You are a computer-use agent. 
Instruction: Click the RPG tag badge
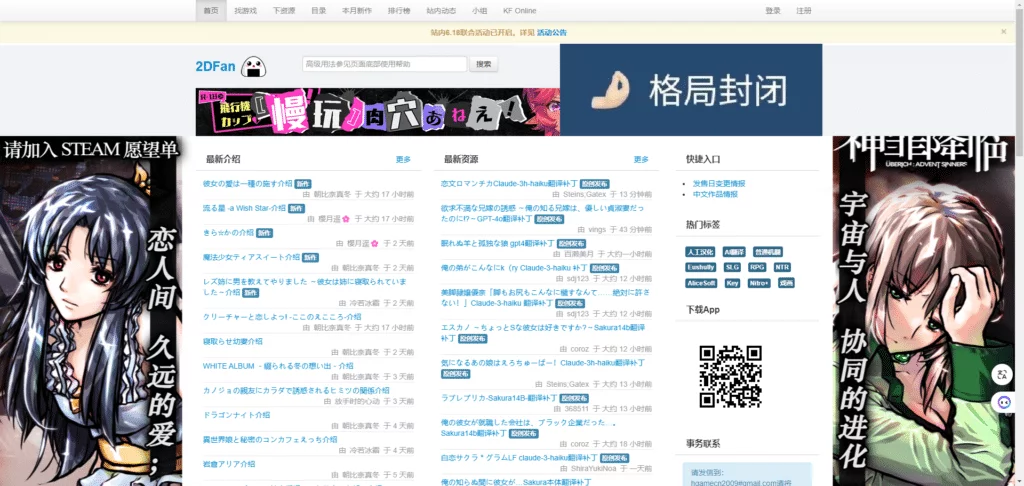[x=757, y=267]
